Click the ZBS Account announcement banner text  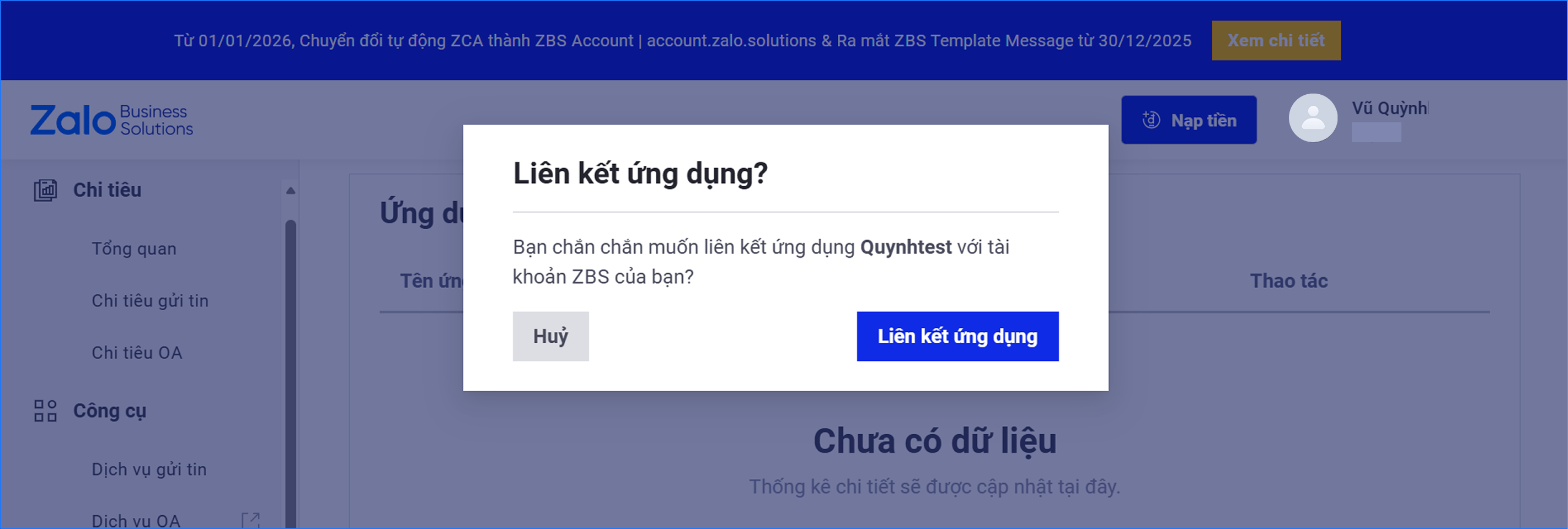coord(682,41)
